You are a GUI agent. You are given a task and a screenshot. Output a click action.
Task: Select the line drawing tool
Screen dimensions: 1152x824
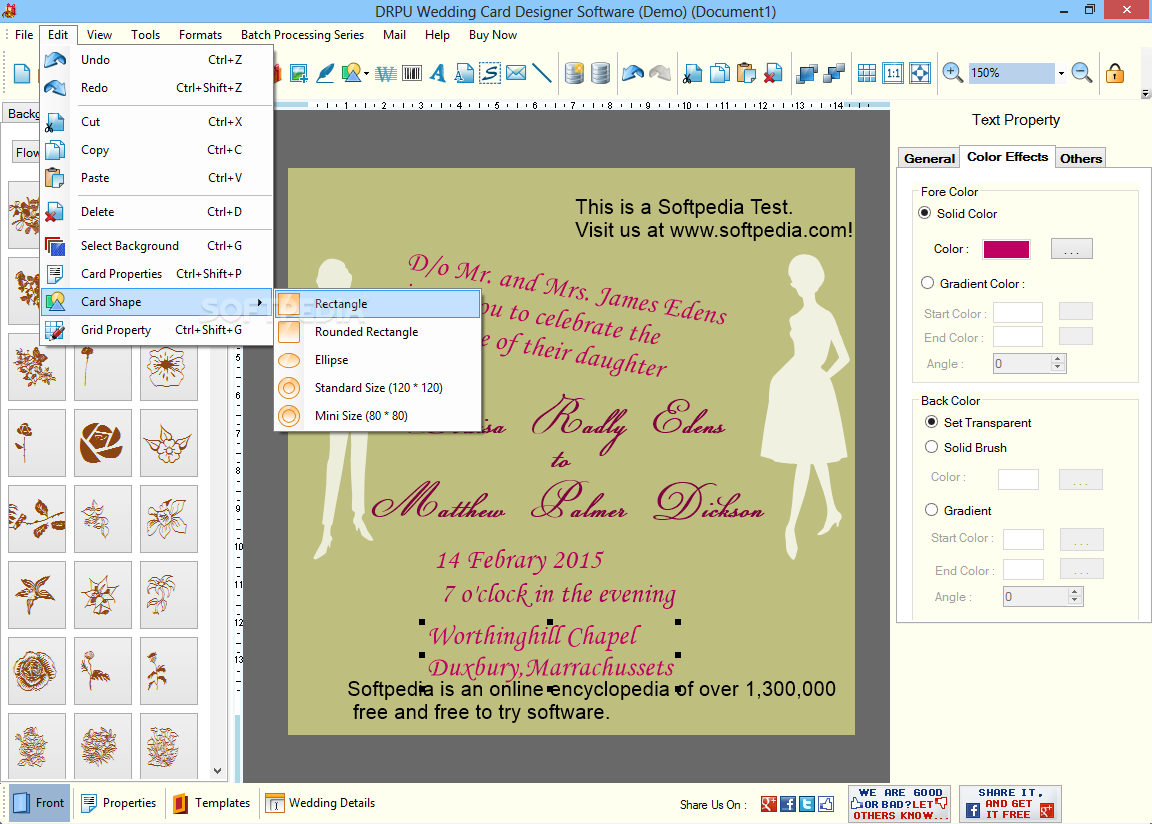tap(541, 73)
